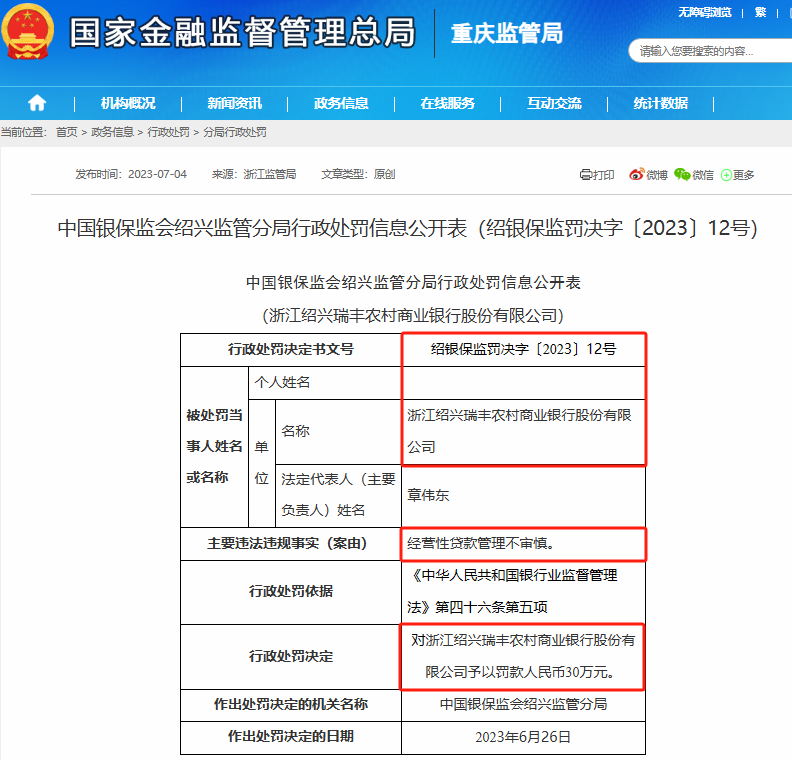Open the 新闻资讯 menu
Image resolution: width=792 pixels, height=760 pixels.
[234, 103]
